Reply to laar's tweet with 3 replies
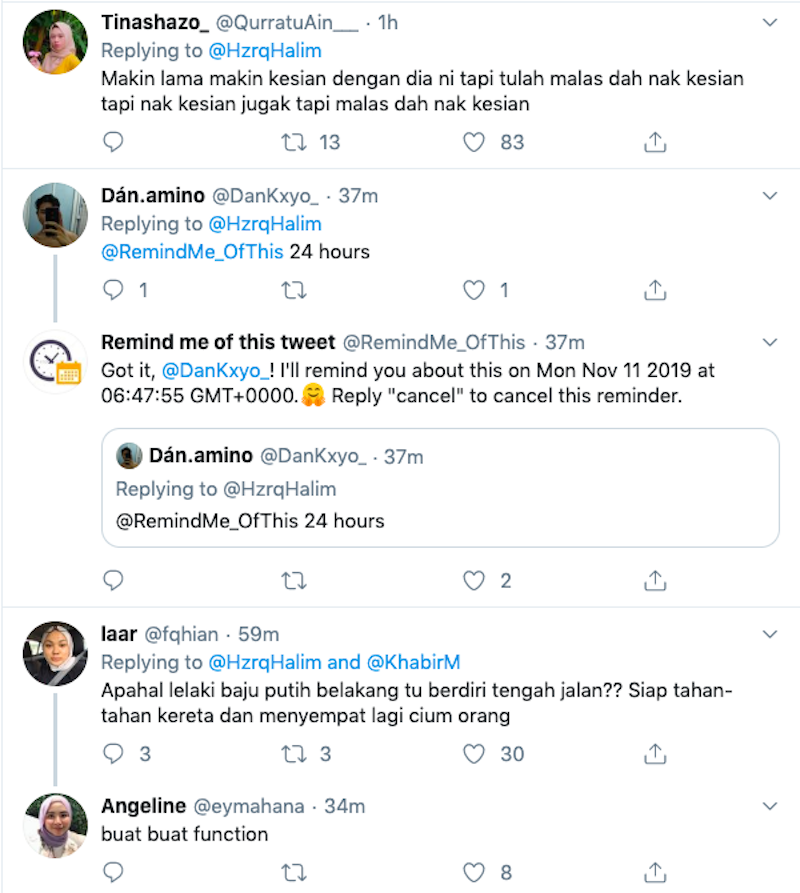Screen dimensions: 800x893 coord(114,753)
